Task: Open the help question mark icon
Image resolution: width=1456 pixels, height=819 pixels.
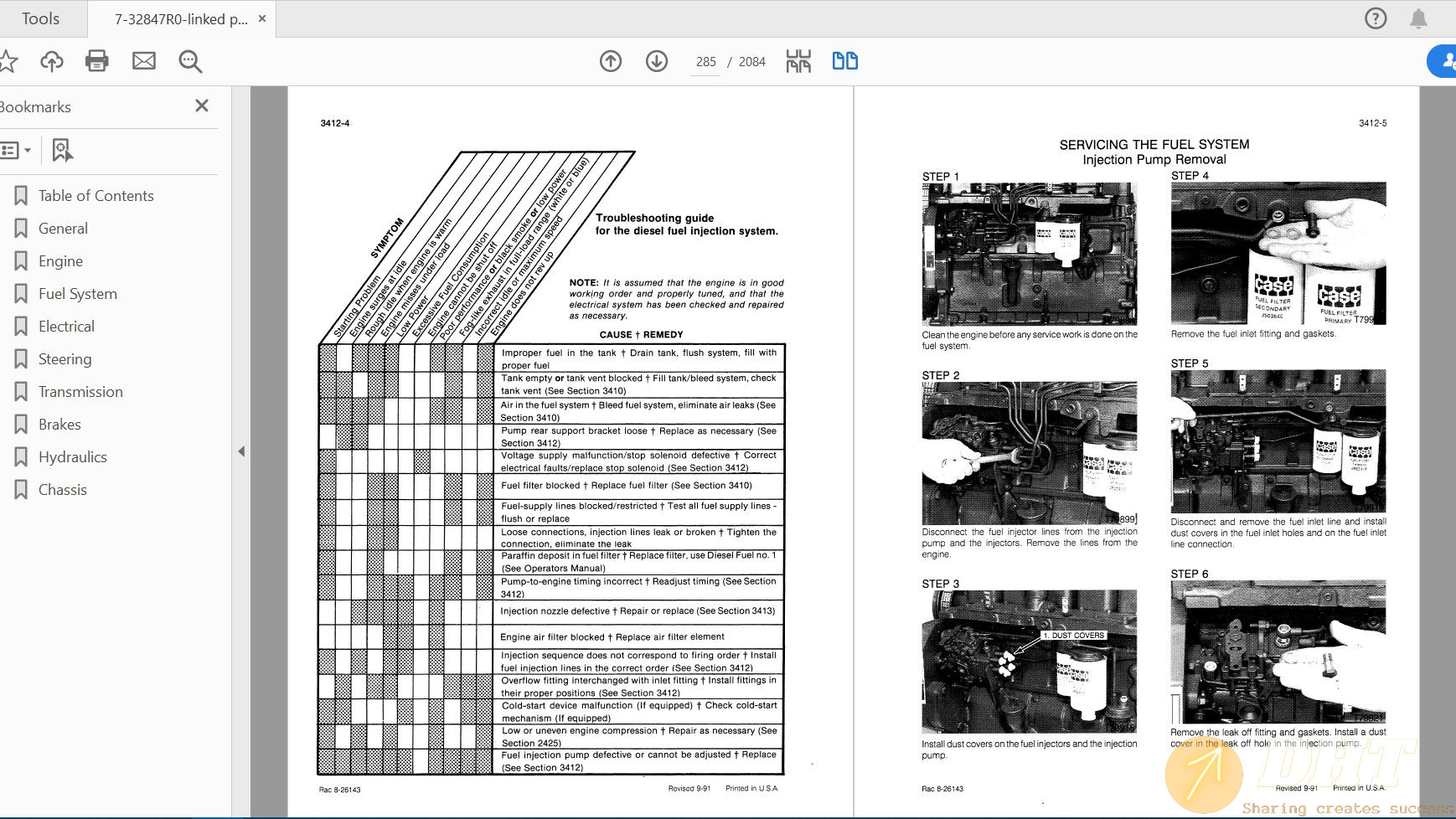Action: tap(1376, 18)
